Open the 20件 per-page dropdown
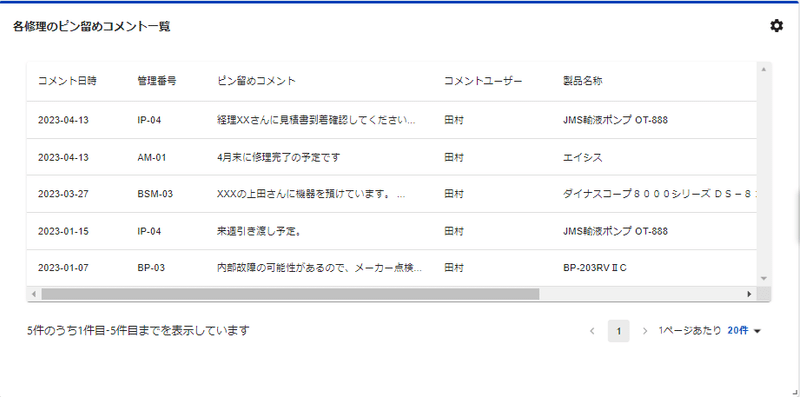The width and height of the screenshot is (800, 397). click(x=744, y=331)
